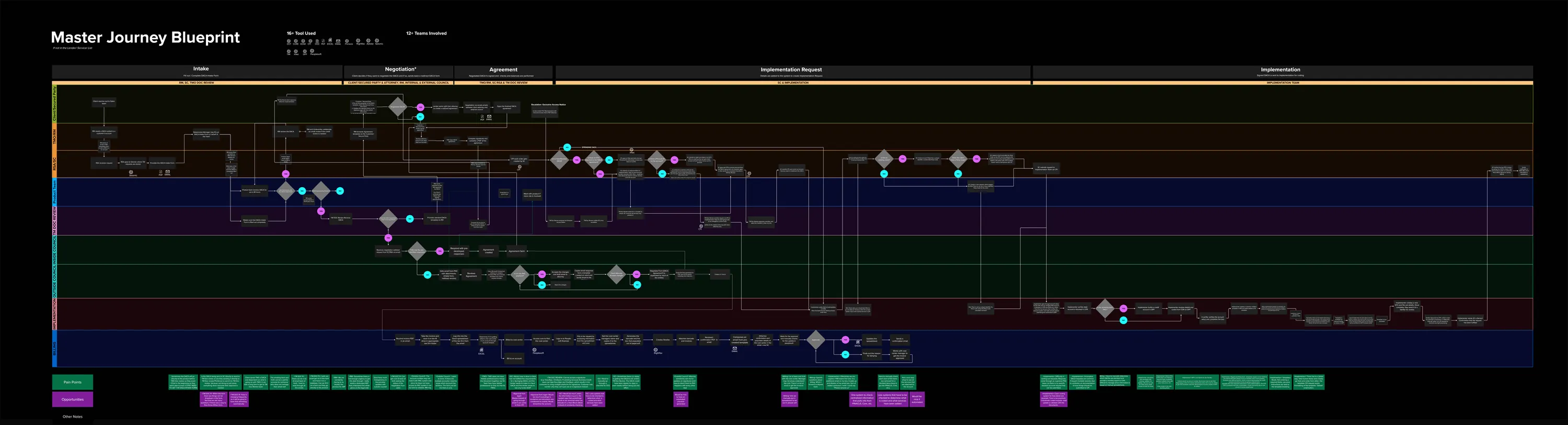Click the "Client reaches out to Sales team" step
The width and height of the screenshot is (1568, 425).
pos(103,102)
